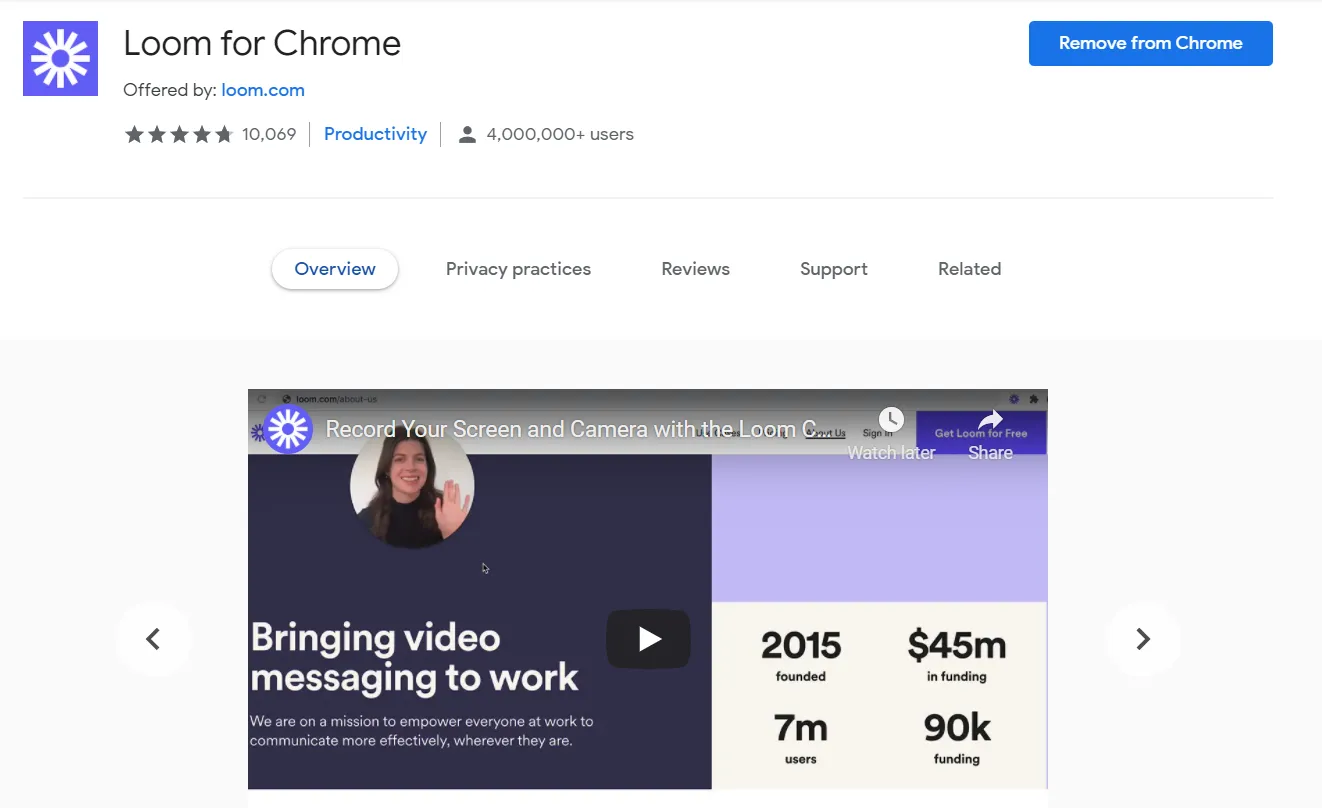Click the '$45m in funding' stat
This screenshot has height=808, width=1322.
coord(956,655)
